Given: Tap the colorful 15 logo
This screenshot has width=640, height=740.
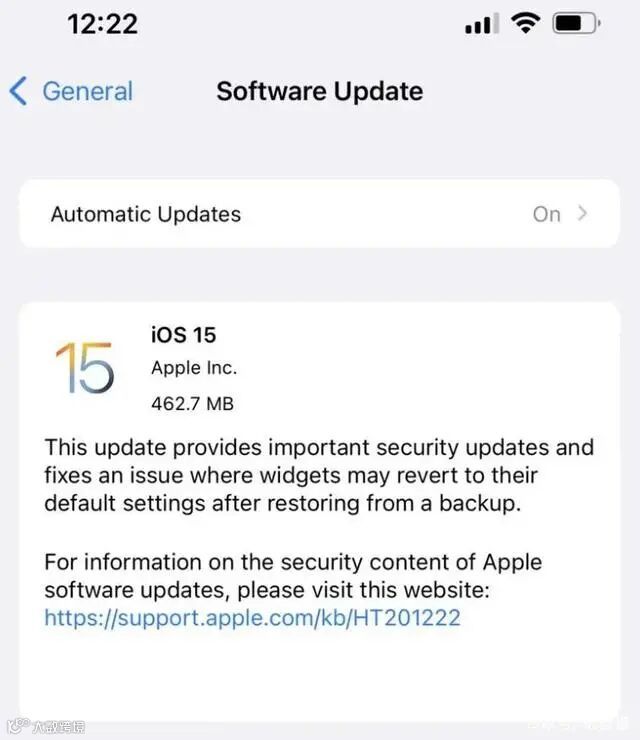Looking at the screenshot, I should pos(85,368).
